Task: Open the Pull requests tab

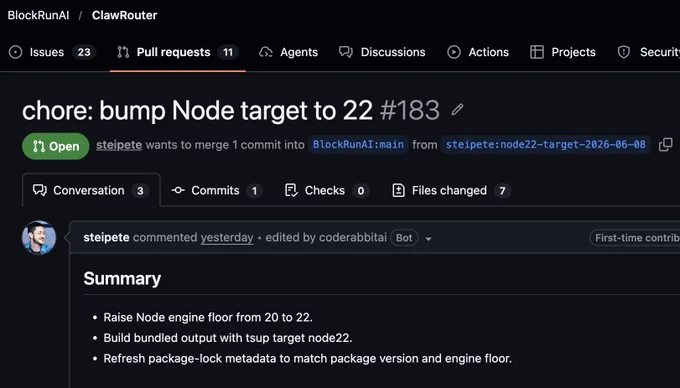Action: pos(178,52)
